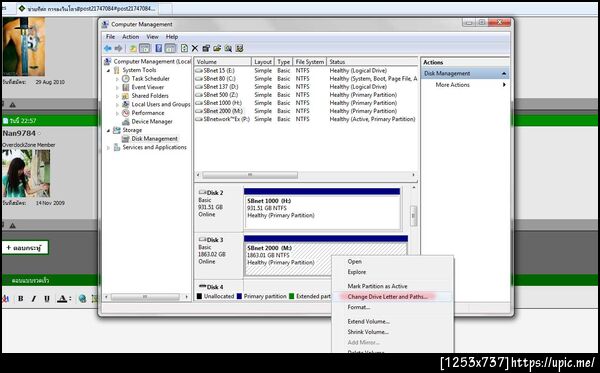Expand More Actions submenu arrow
Image resolution: width=600 pixels, height=373 pixels.
pos(504,85)
